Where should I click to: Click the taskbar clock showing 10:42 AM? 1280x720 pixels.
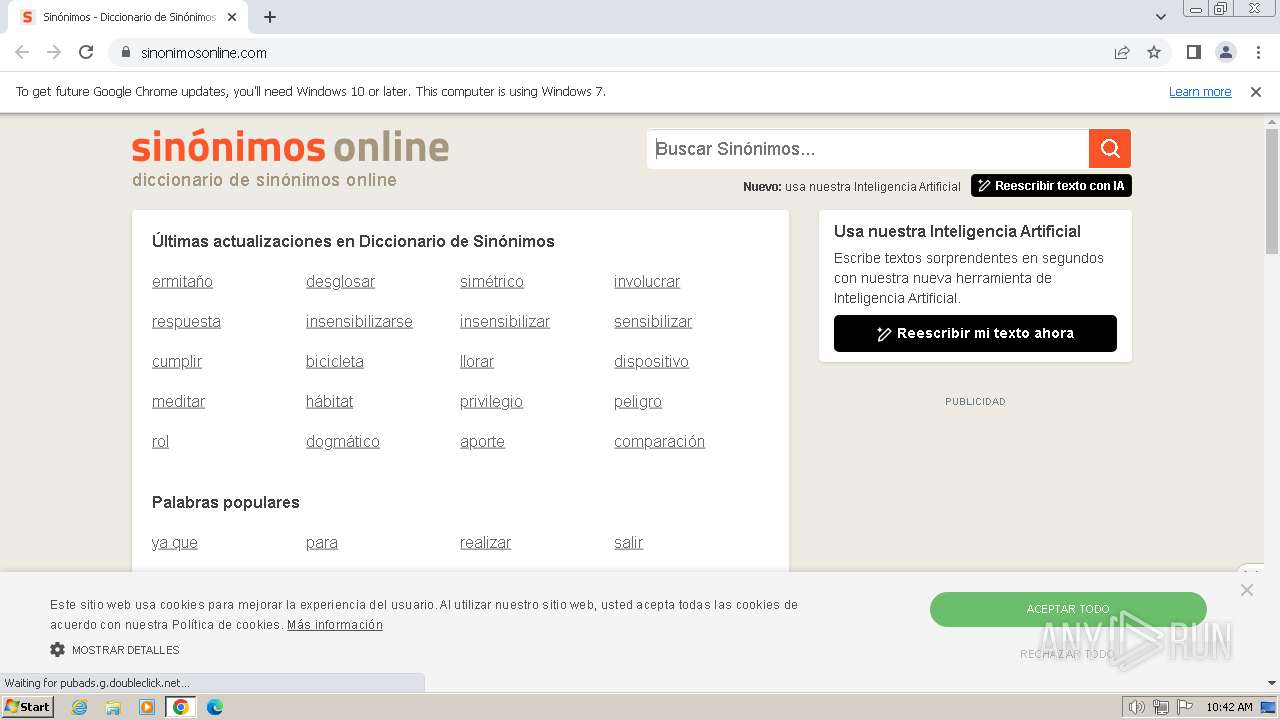(1229, 707)
